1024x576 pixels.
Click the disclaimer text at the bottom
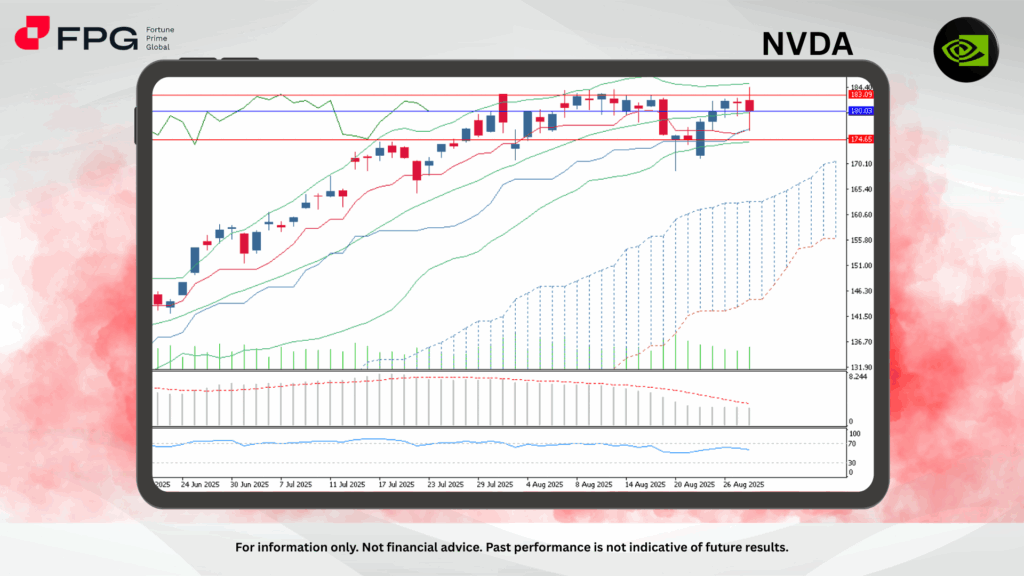(x=512, y=548)
